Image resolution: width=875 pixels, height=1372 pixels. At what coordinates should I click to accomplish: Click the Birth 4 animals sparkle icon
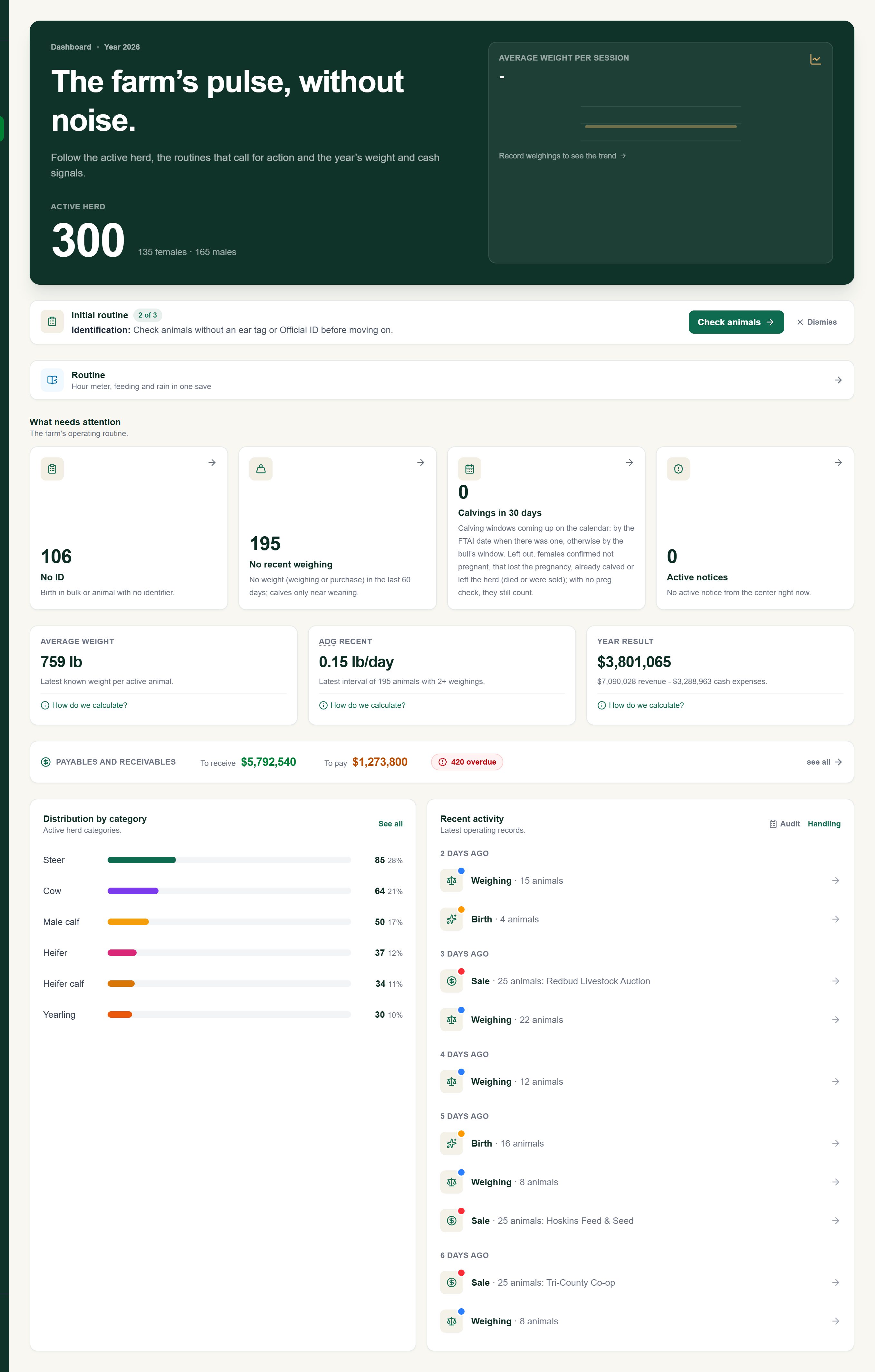451,919
